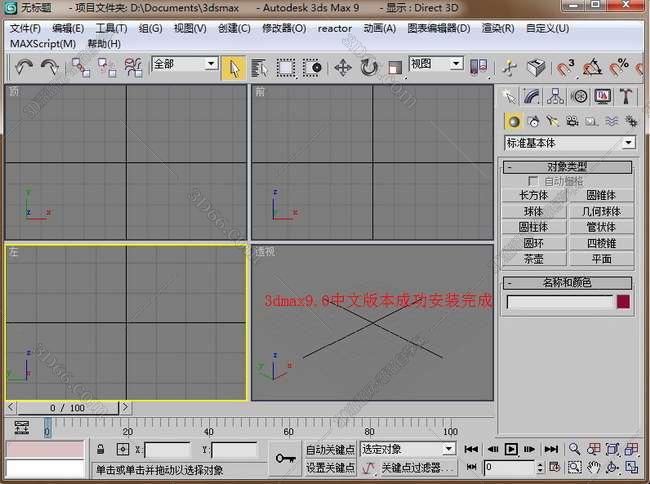Click the object name input field

coord(560,302)
